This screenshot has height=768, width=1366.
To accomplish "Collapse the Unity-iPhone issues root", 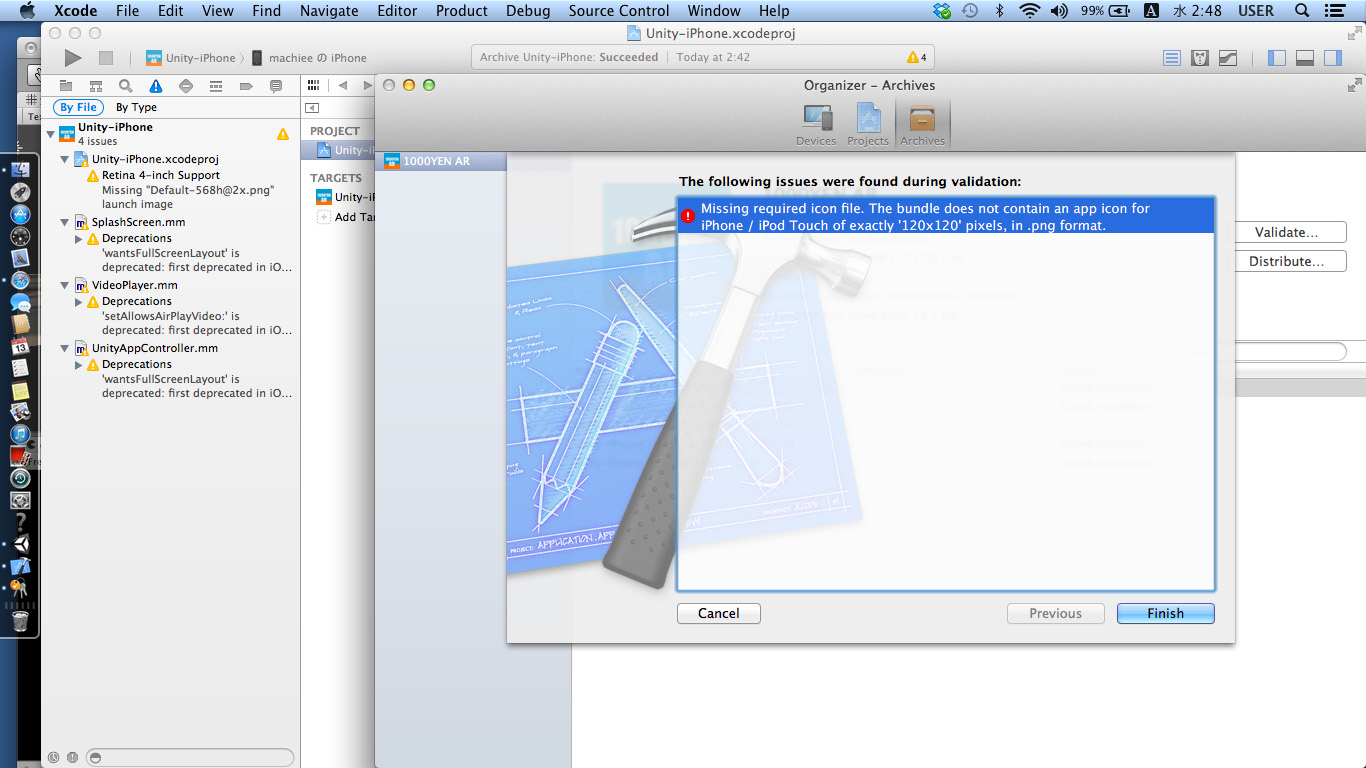I will click(x=50, y=134).
